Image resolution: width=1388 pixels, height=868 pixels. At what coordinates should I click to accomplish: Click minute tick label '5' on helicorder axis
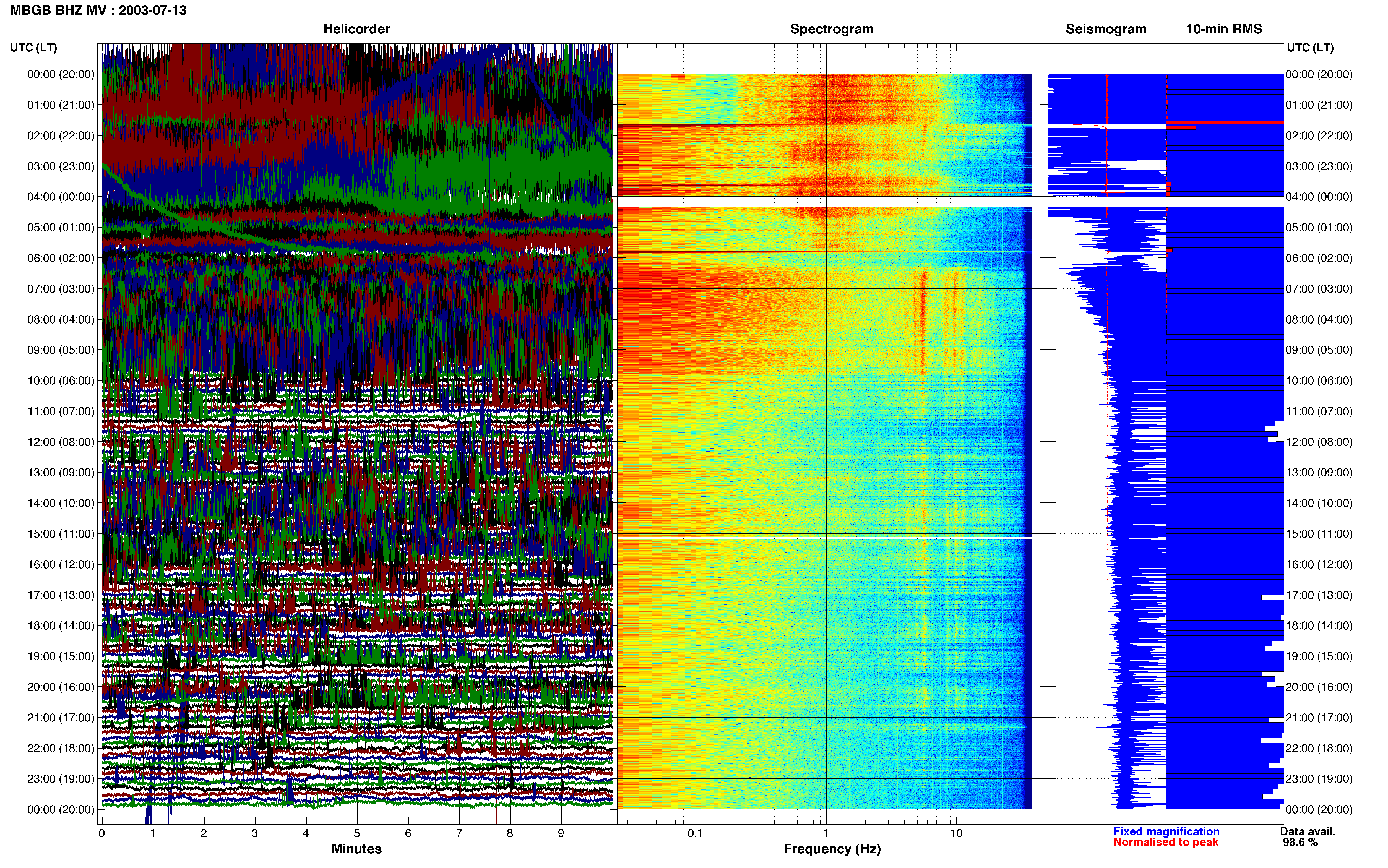coord(357,833)
